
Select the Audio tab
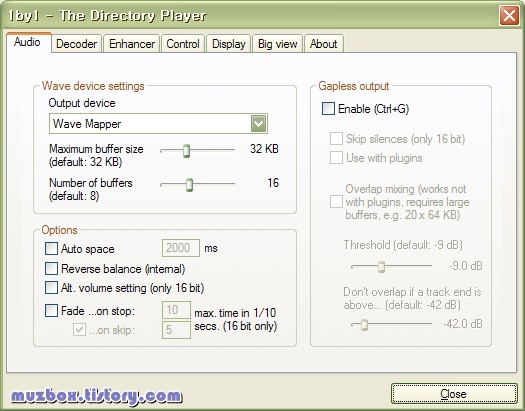(28, 42)
